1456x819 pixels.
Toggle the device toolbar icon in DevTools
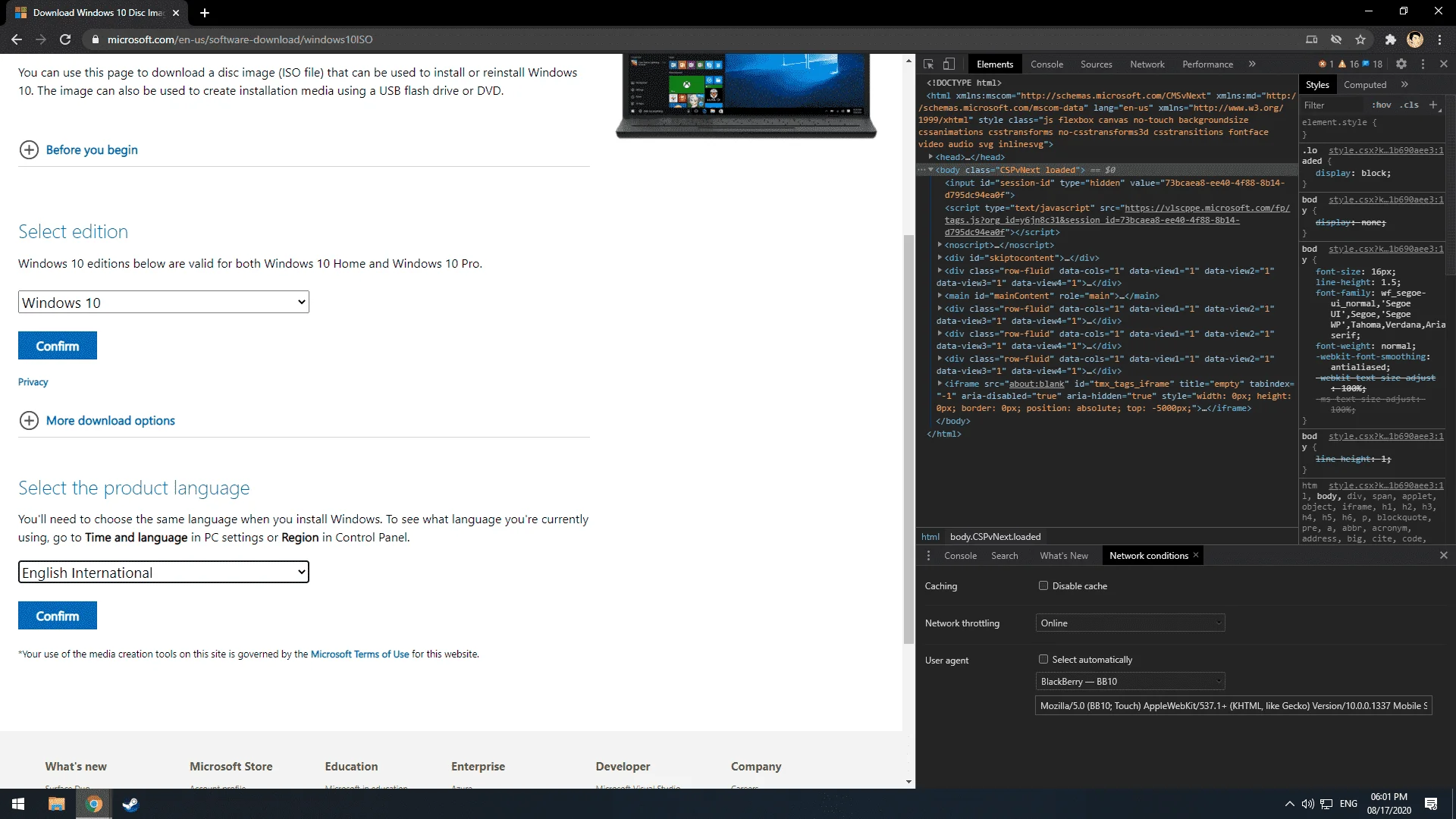(x=949, y=64)
